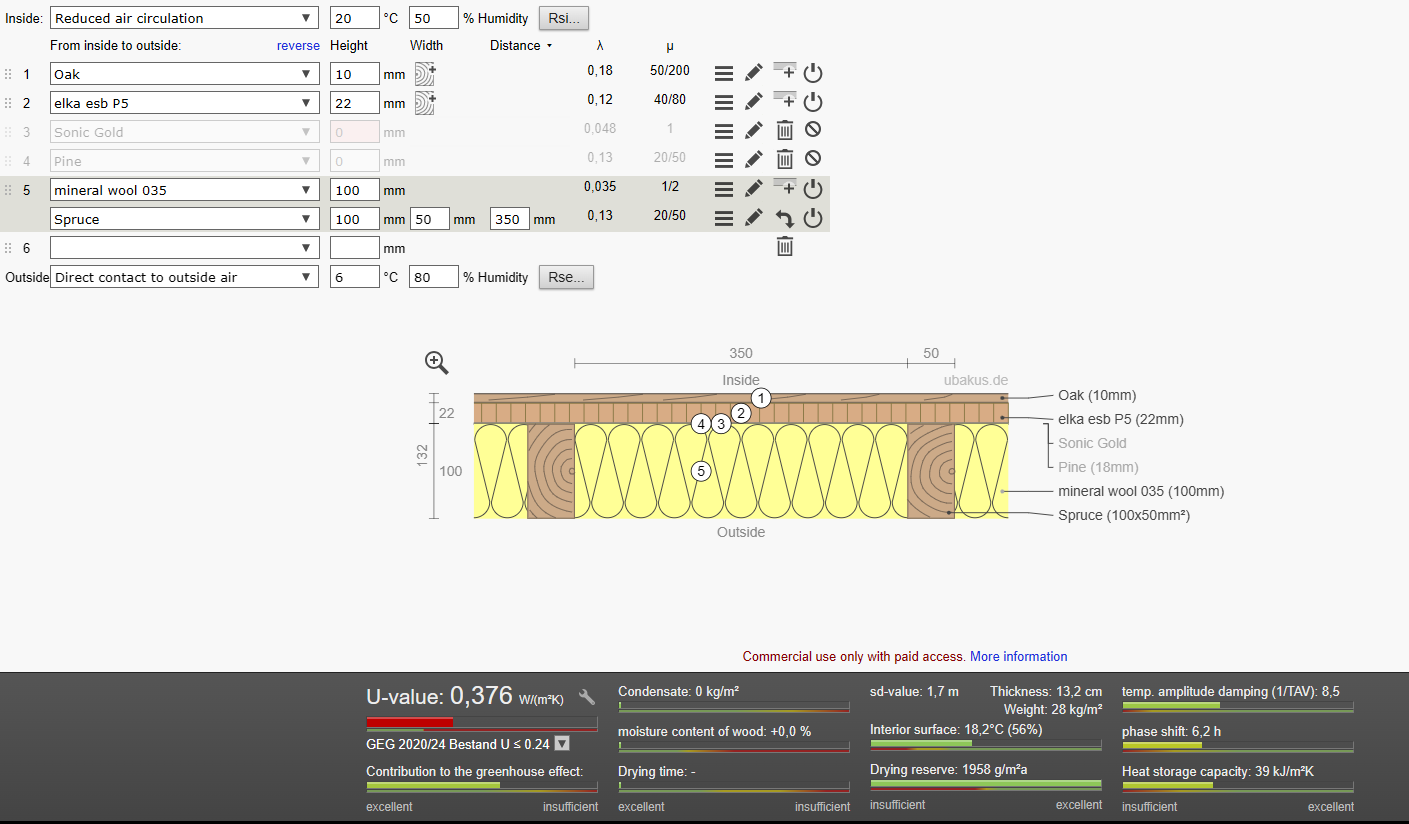Open hamburger menu for elka esb P5 layer

[724, 102]
